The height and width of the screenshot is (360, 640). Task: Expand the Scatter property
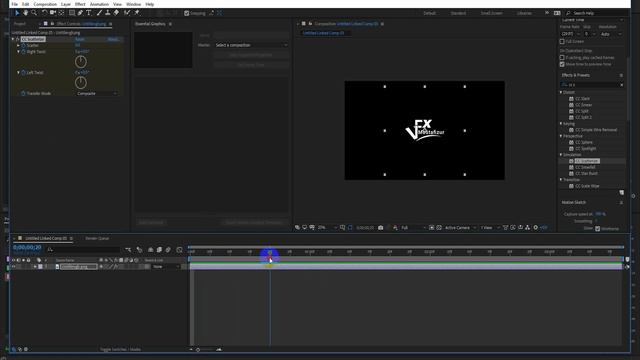click(18, 45)
